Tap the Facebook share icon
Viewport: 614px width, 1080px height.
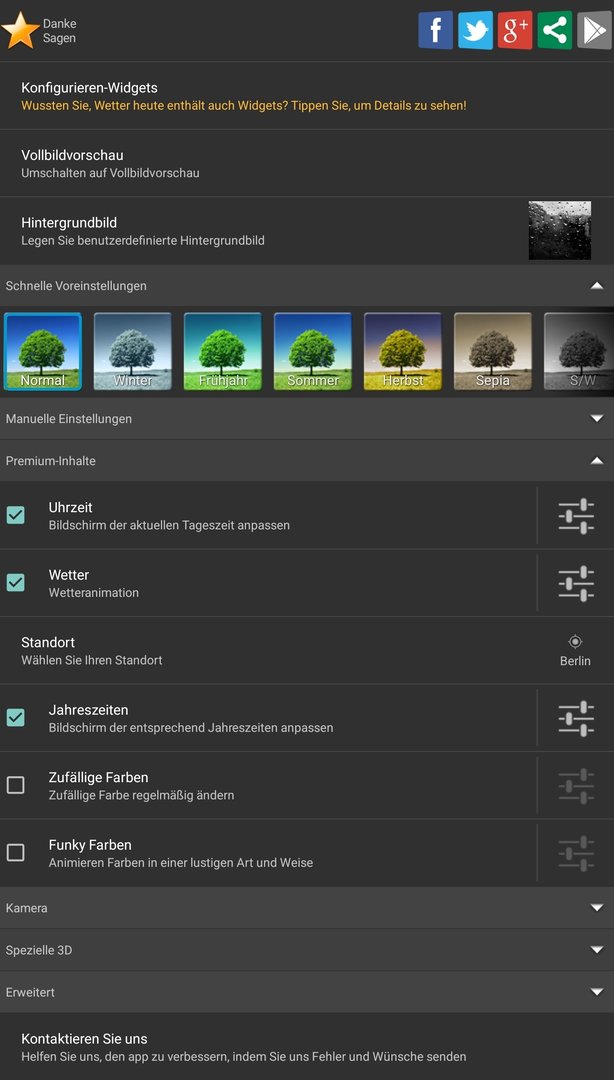435,30
